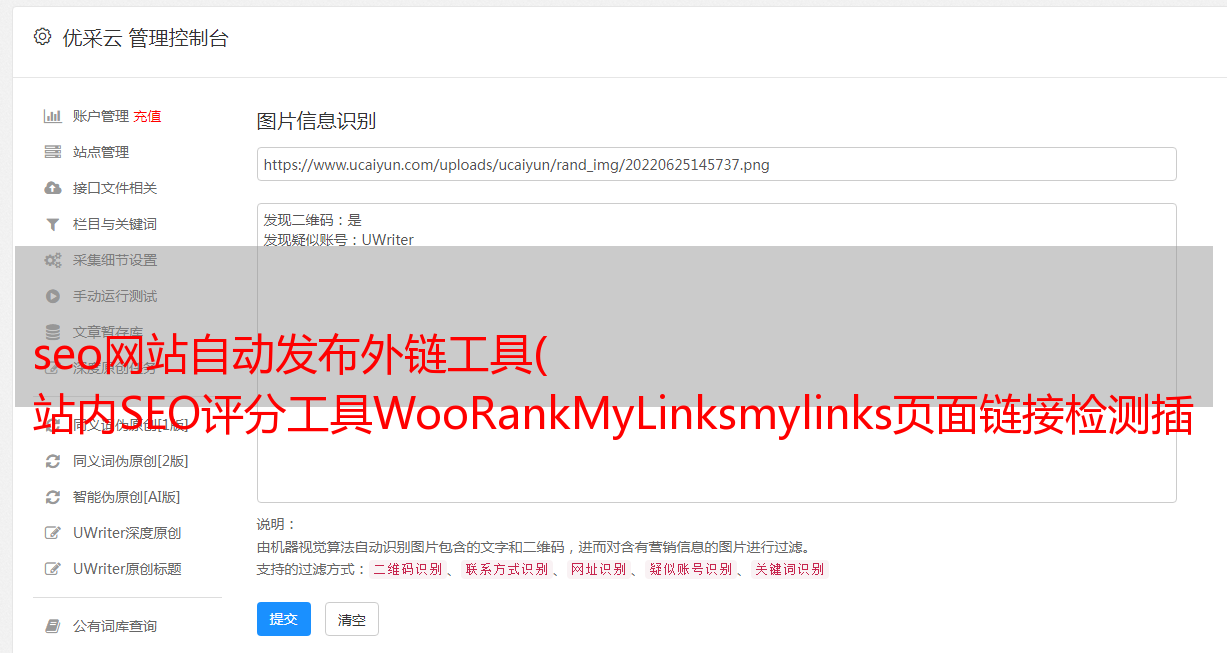Image resolution: width=1227 pixels, height=653 pixels.
Task: Click the edit icon for UWriter原创标题
Action: [x=53, y=569]
